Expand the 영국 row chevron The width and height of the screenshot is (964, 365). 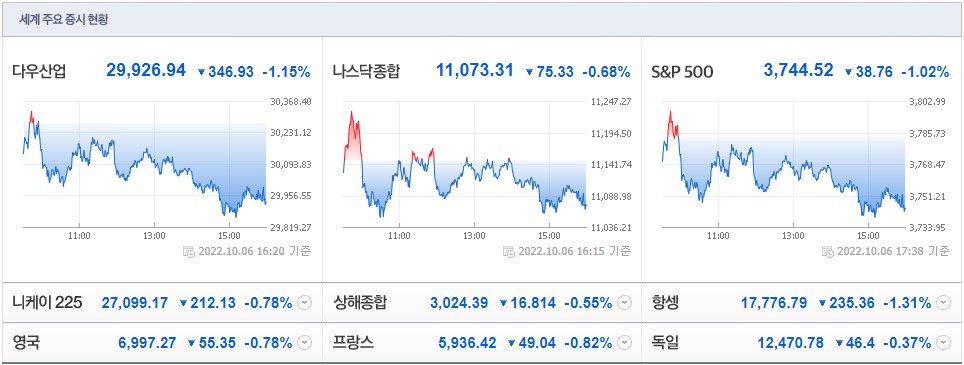pyautogui.click(x=304, y=343)
